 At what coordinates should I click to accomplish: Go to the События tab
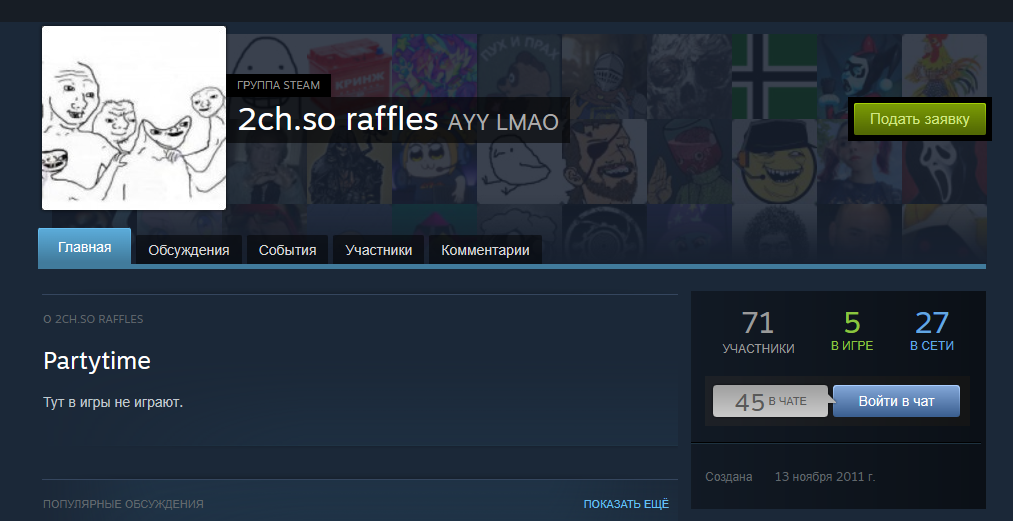pyautogui.click(x=287, y=250)
